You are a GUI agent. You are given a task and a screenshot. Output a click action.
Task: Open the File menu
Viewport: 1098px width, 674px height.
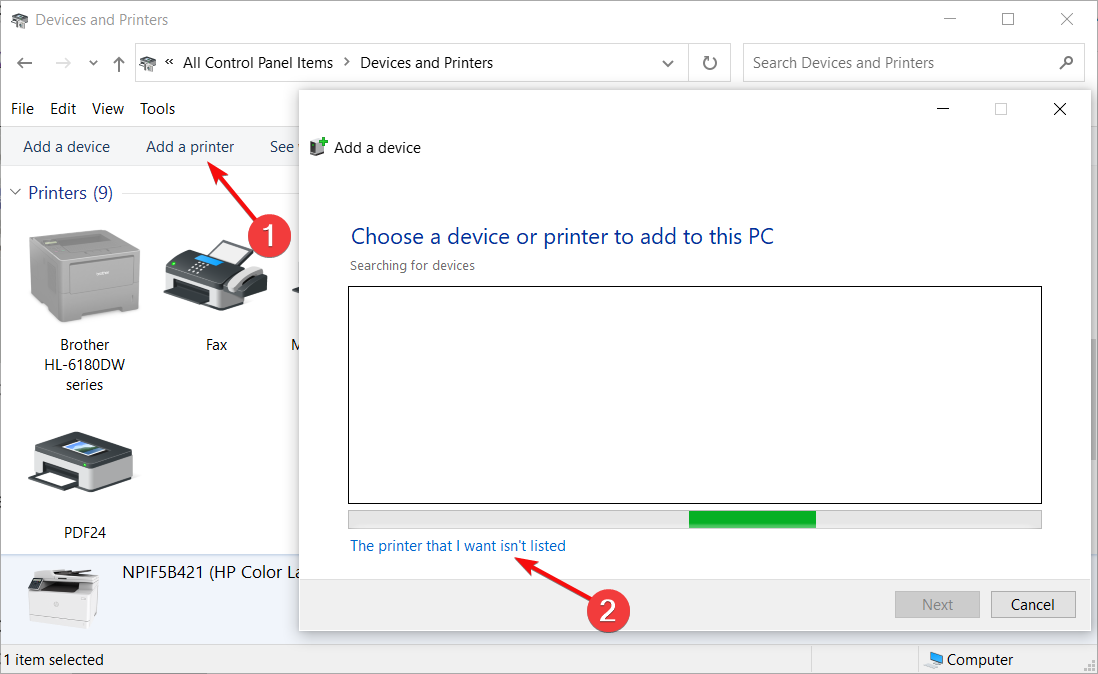[x=22, y=109]
